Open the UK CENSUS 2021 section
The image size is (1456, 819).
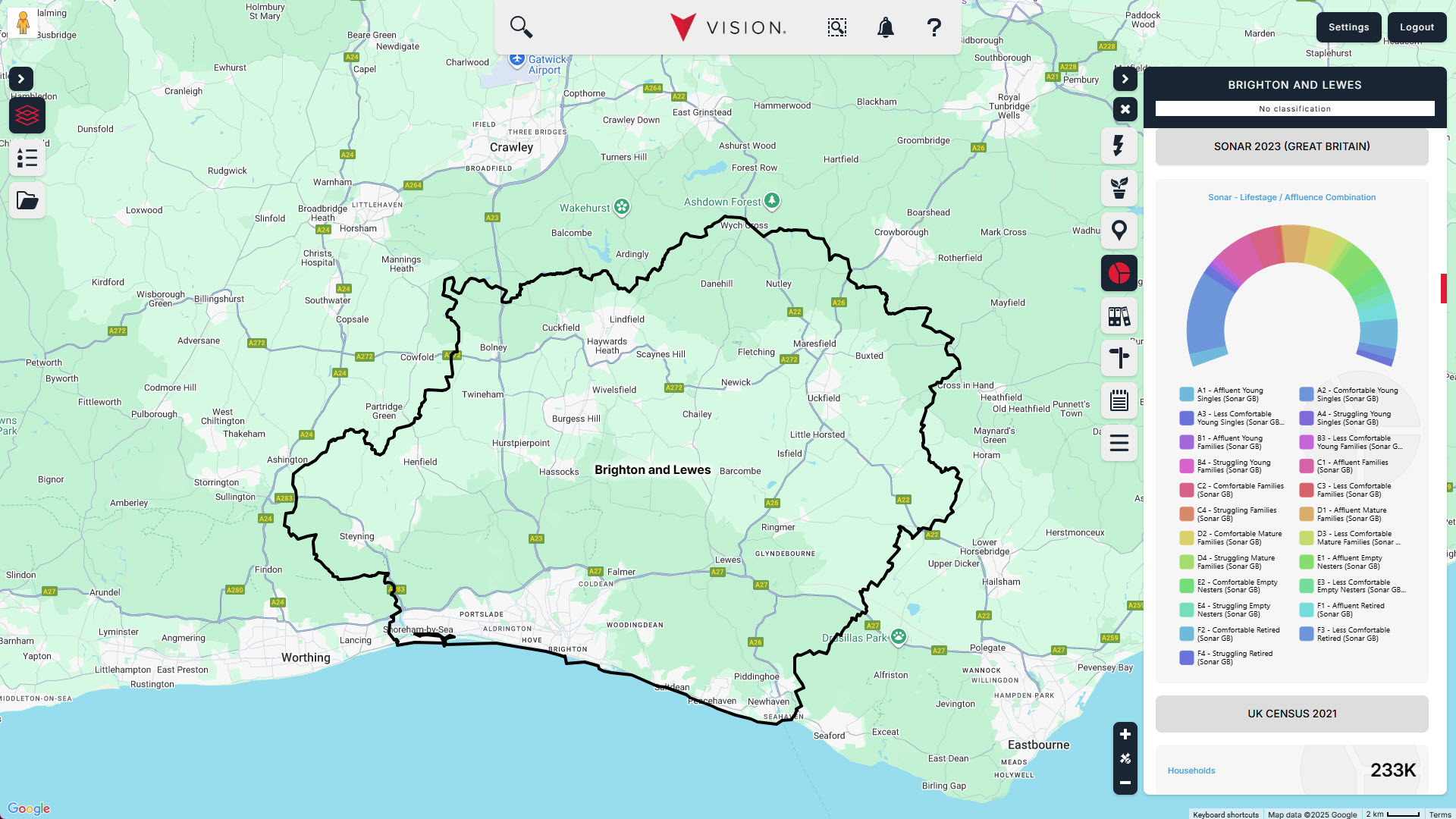coord(1292,713)
